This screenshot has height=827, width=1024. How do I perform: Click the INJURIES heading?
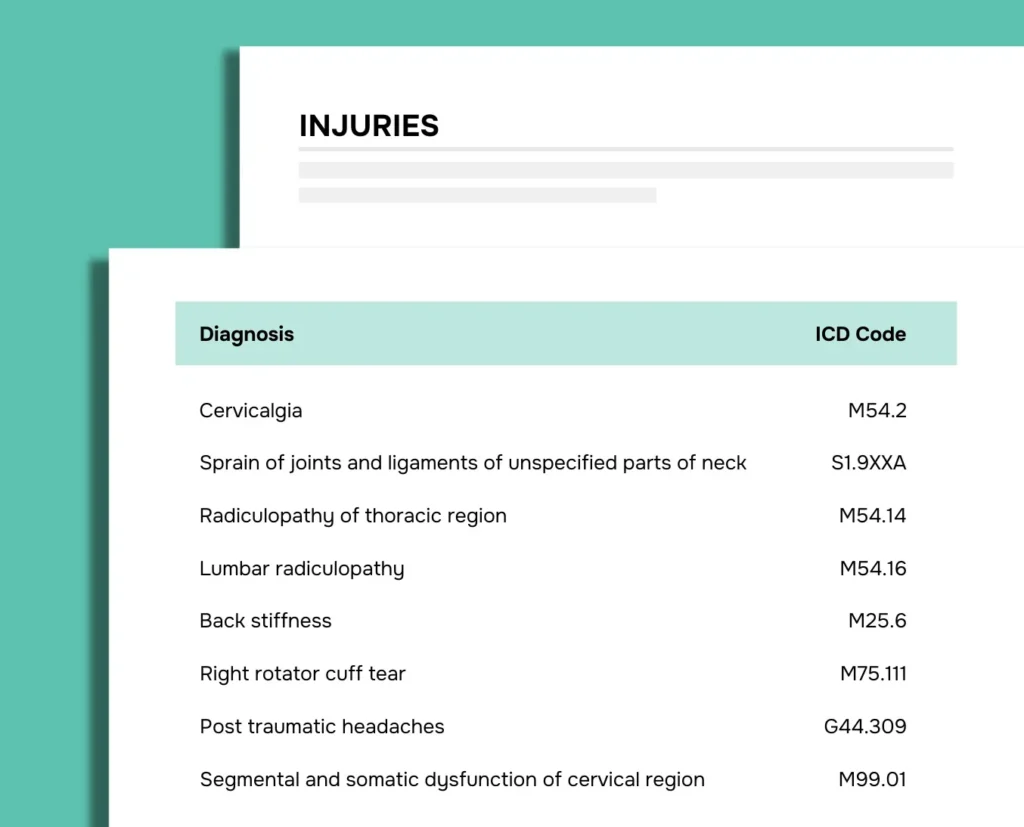coord(369,126)
